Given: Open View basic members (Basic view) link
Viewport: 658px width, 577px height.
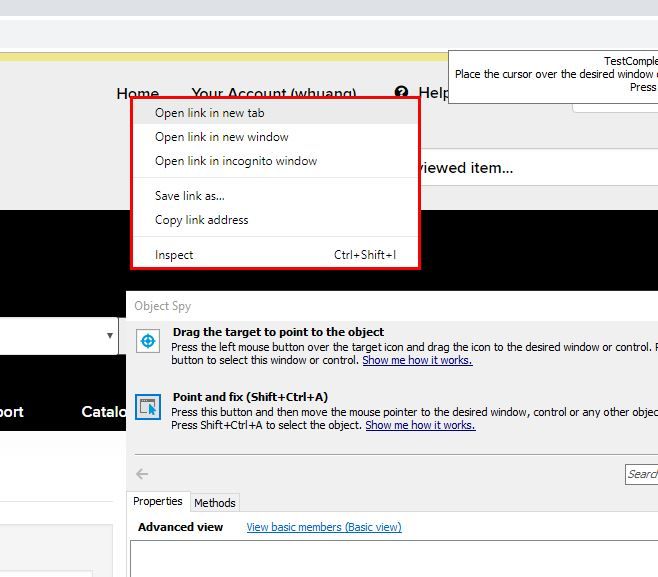Looking at the screenshot, I should point(323,527).
